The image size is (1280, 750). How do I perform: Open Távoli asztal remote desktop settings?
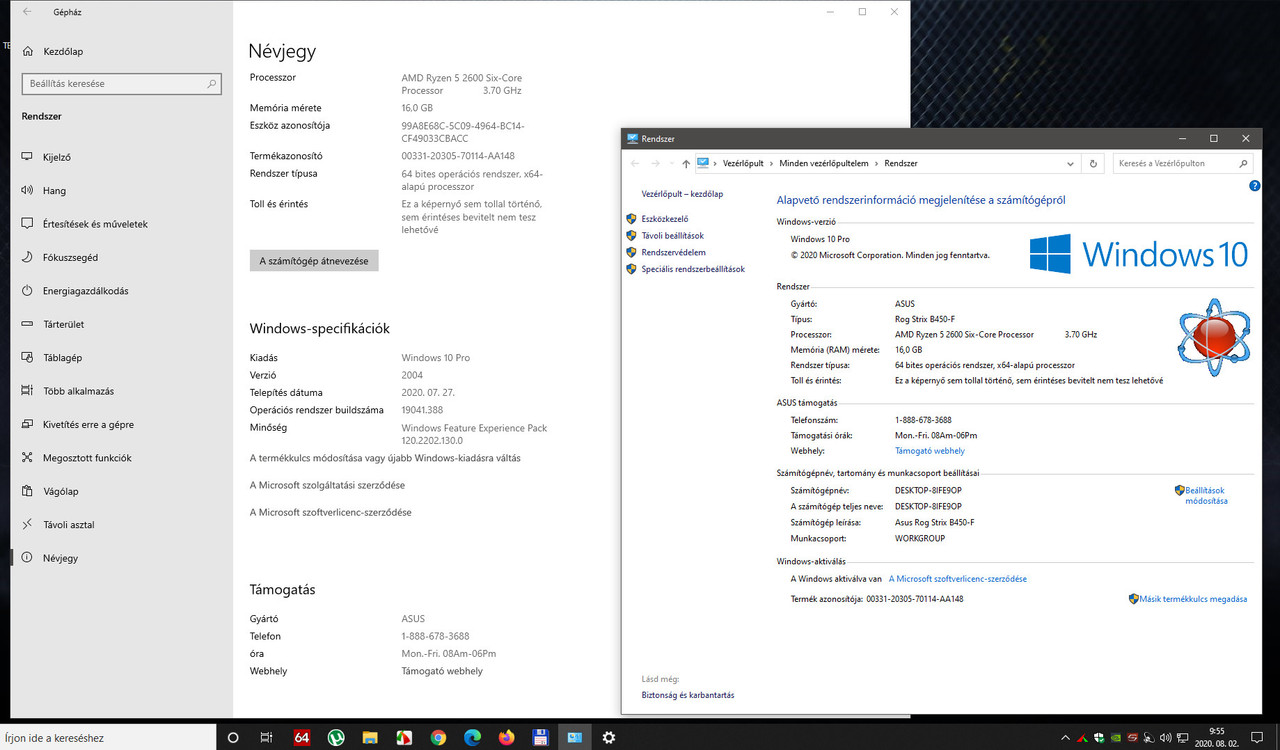[68, 524]
